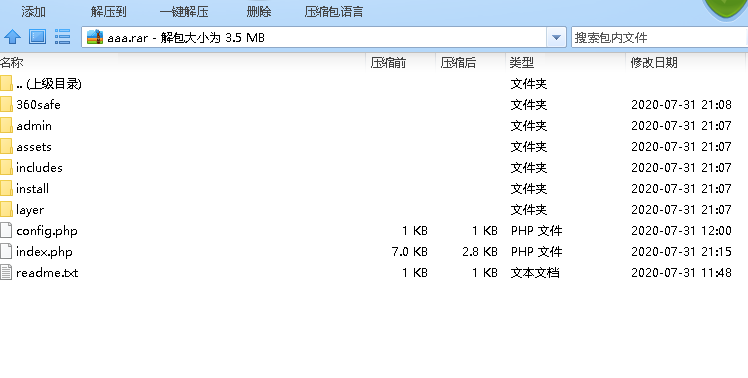
Task: Click date '2020-07-31 21:08' of 360safe
Action: 681,105
